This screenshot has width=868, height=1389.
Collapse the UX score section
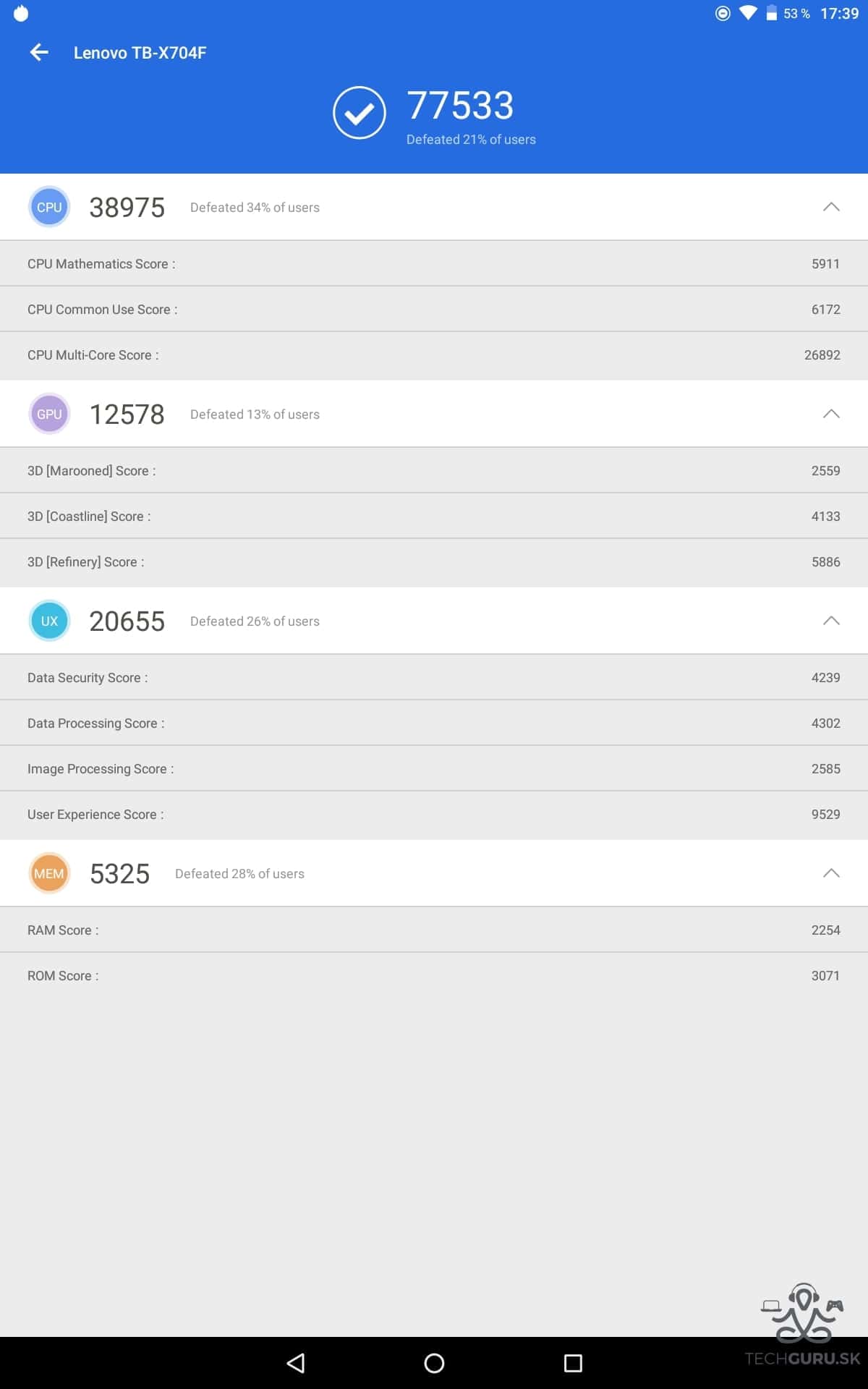(831, 621)
